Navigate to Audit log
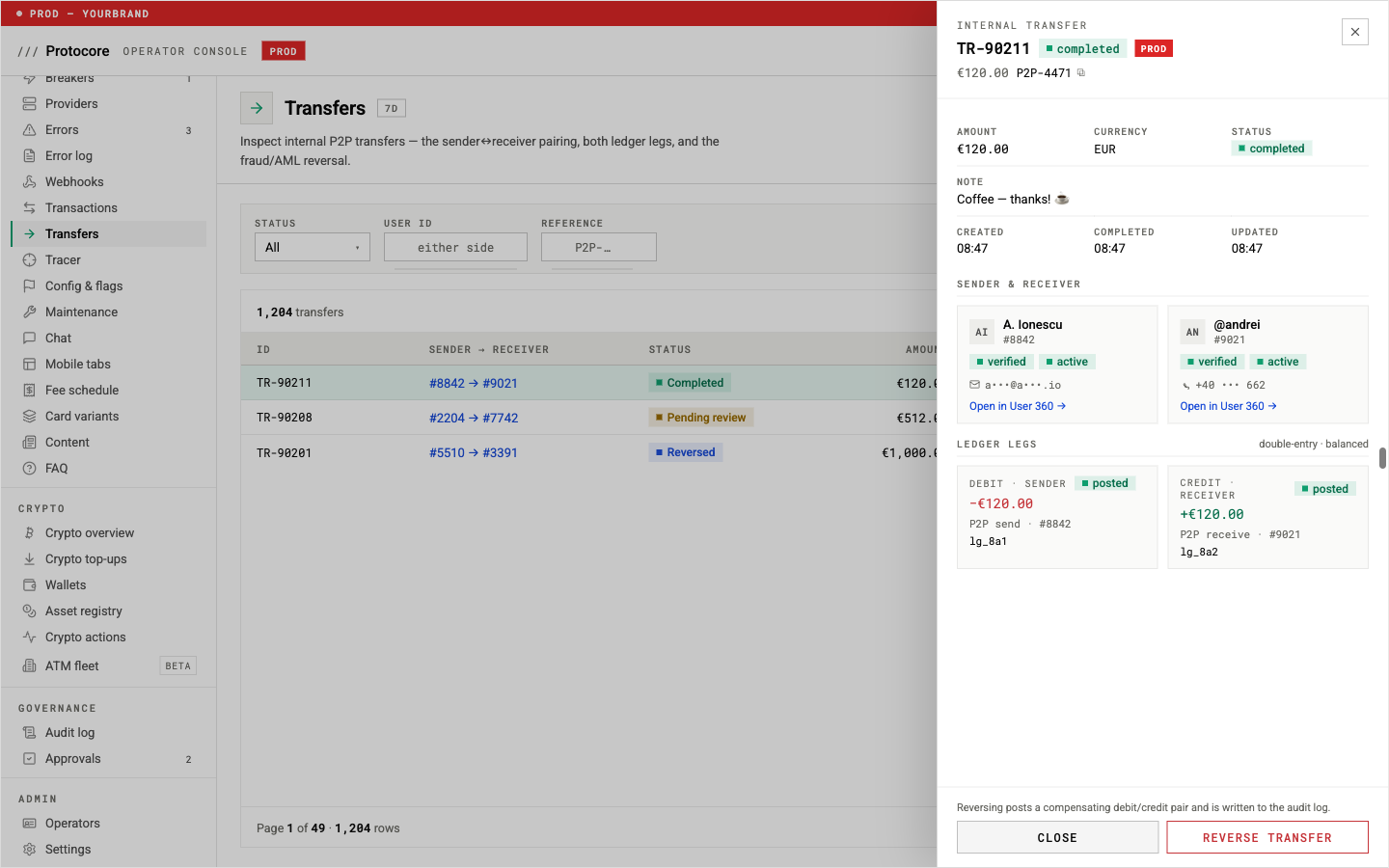This screenshot has width=1389, height=868. pos(108,733)
